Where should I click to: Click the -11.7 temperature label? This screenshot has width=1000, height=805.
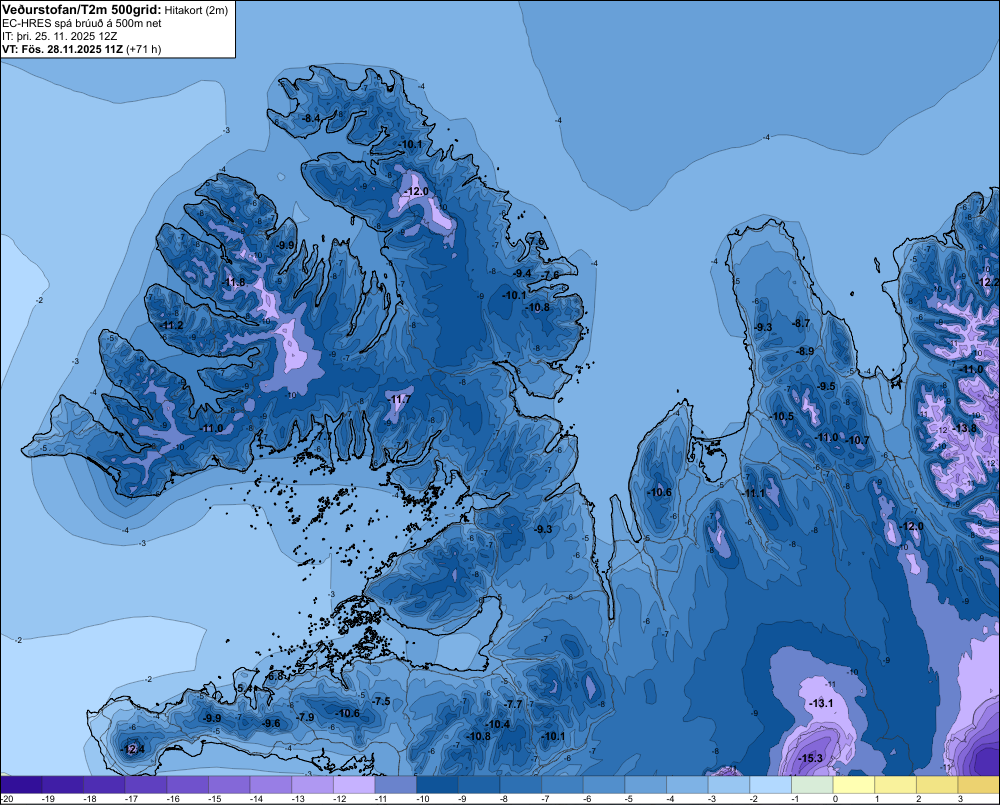click(399, 399)
